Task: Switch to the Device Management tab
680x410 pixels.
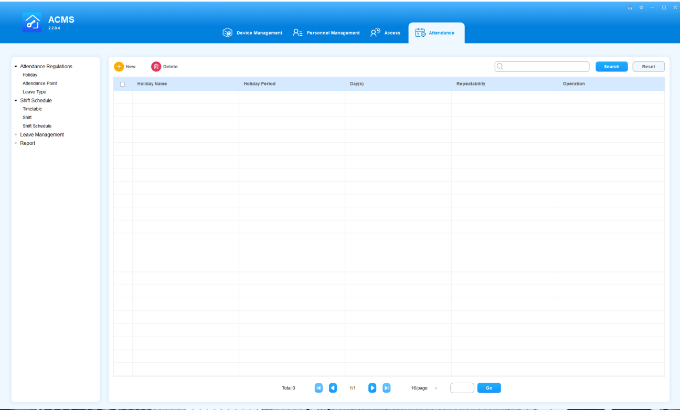Action: (x=252, y=33)
